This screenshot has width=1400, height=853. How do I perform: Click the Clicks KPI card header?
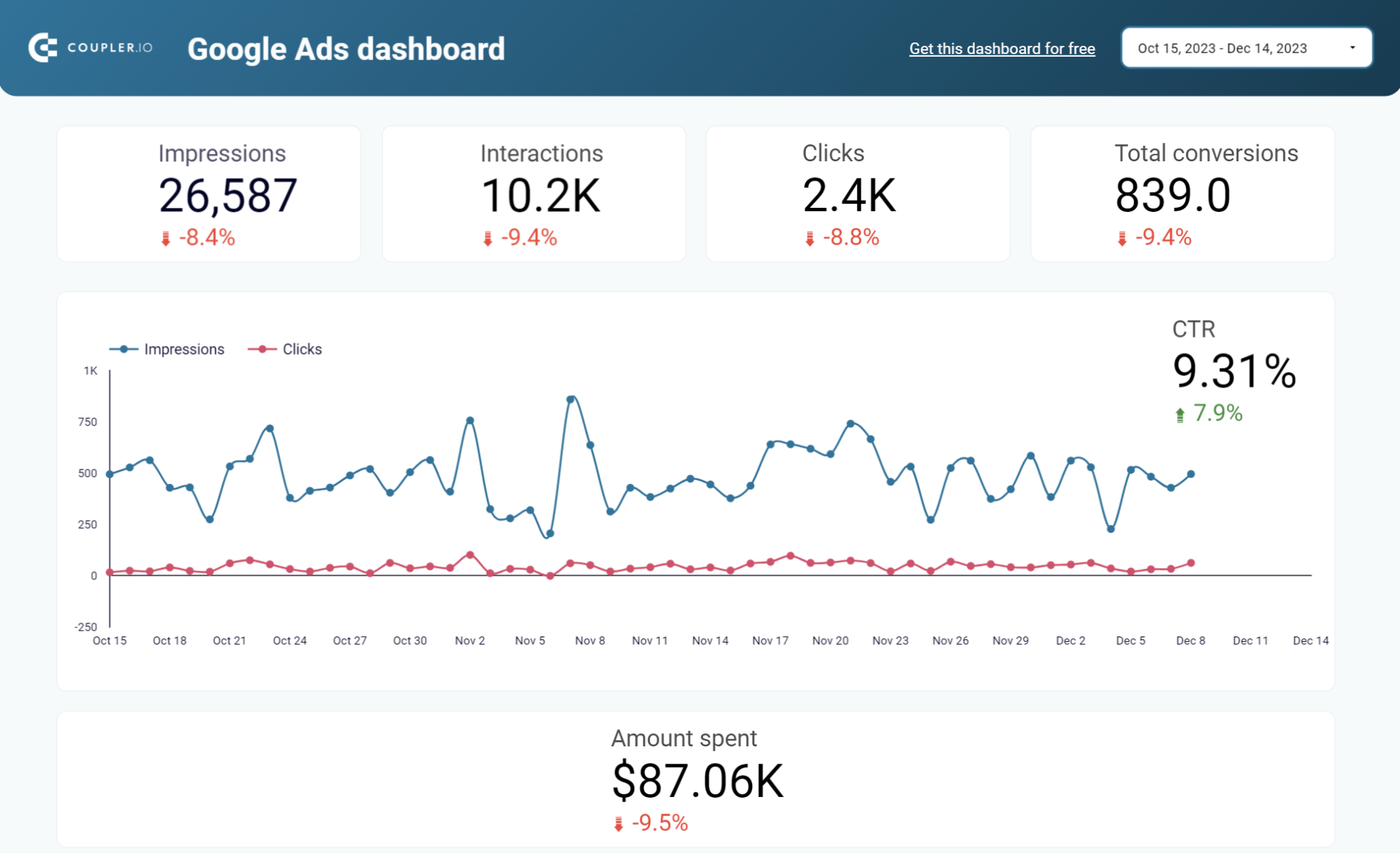[x=833, y=153]
